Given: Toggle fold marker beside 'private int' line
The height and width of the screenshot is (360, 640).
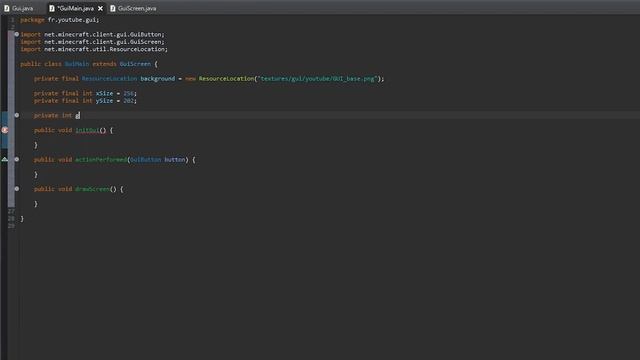Looking at the screenshot, I should [17, 115].
